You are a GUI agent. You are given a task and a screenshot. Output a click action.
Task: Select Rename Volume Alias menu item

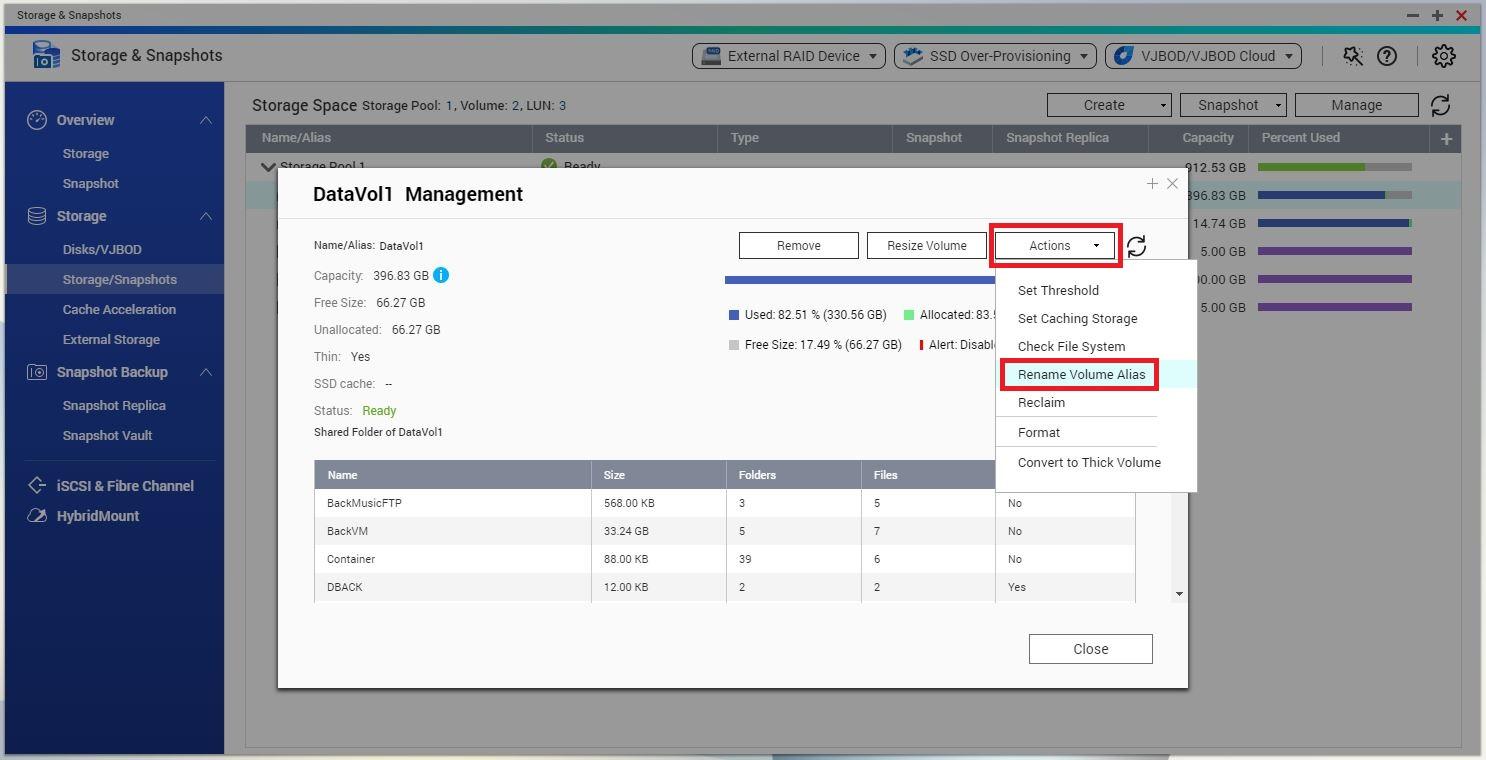(x=1081, y=375)
